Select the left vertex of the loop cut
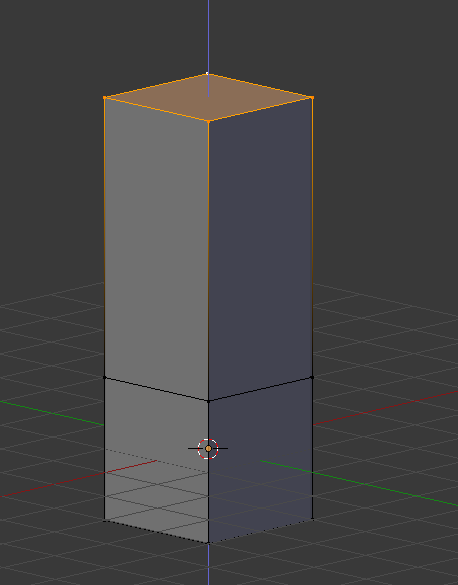This screenshot has width=458, height=585. coord(104,378)
